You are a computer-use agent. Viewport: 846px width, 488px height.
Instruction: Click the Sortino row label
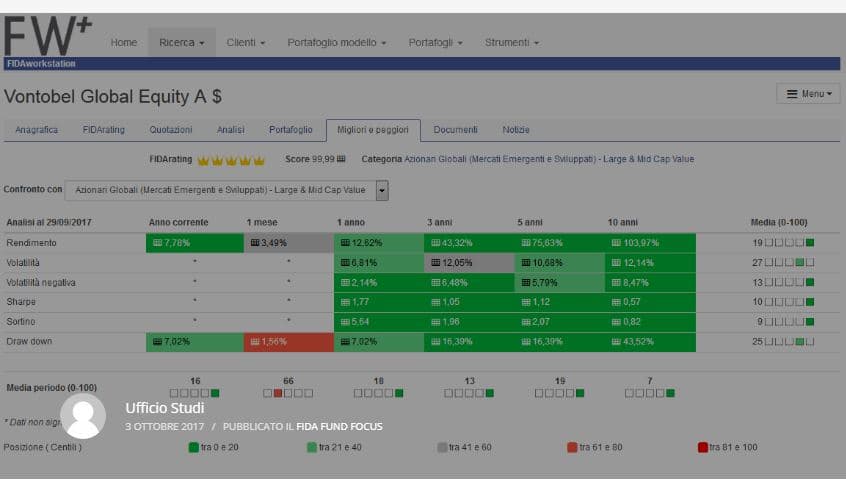(x=21, y=322)
